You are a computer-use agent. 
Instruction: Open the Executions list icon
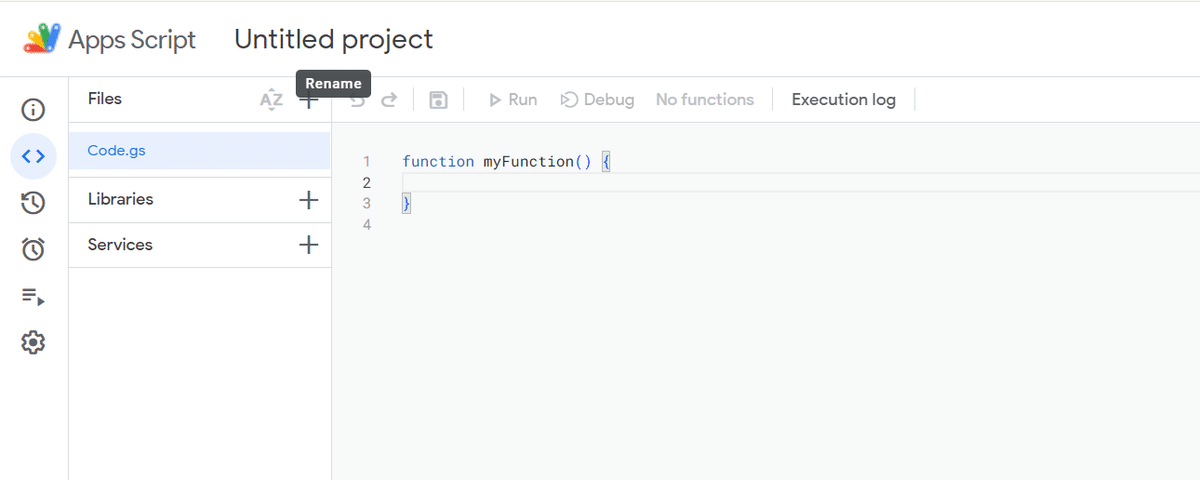33,296
